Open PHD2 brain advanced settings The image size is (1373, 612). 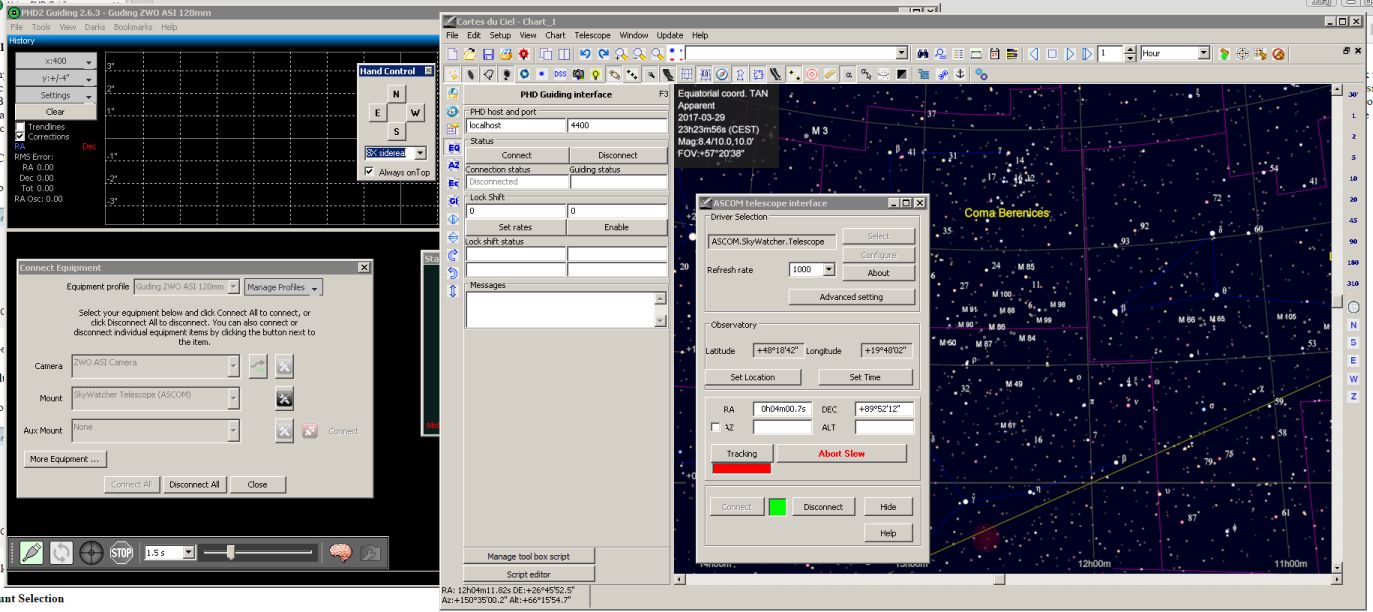click(340, 552)
